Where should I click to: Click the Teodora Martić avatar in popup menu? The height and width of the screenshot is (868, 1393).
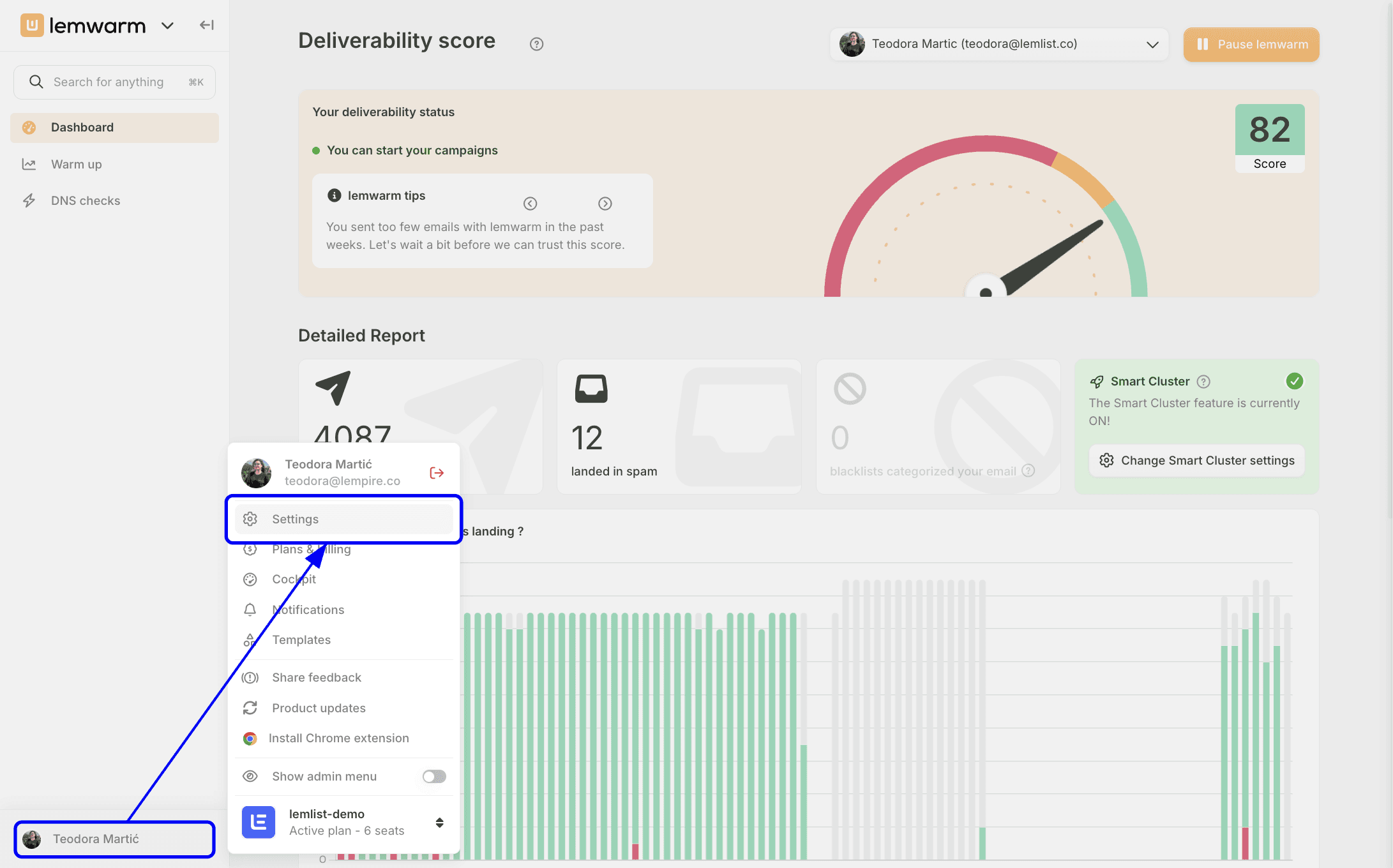256,472
